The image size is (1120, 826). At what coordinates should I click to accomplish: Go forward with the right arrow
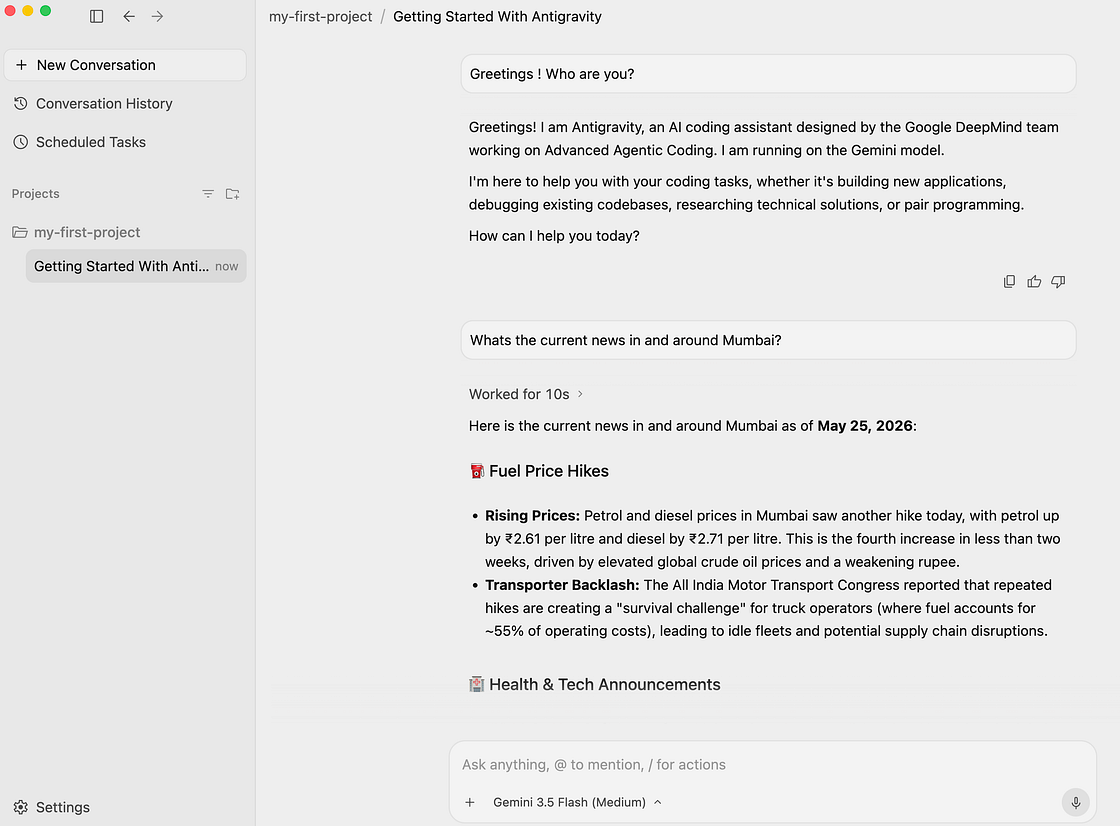click(x=157, y=16)
